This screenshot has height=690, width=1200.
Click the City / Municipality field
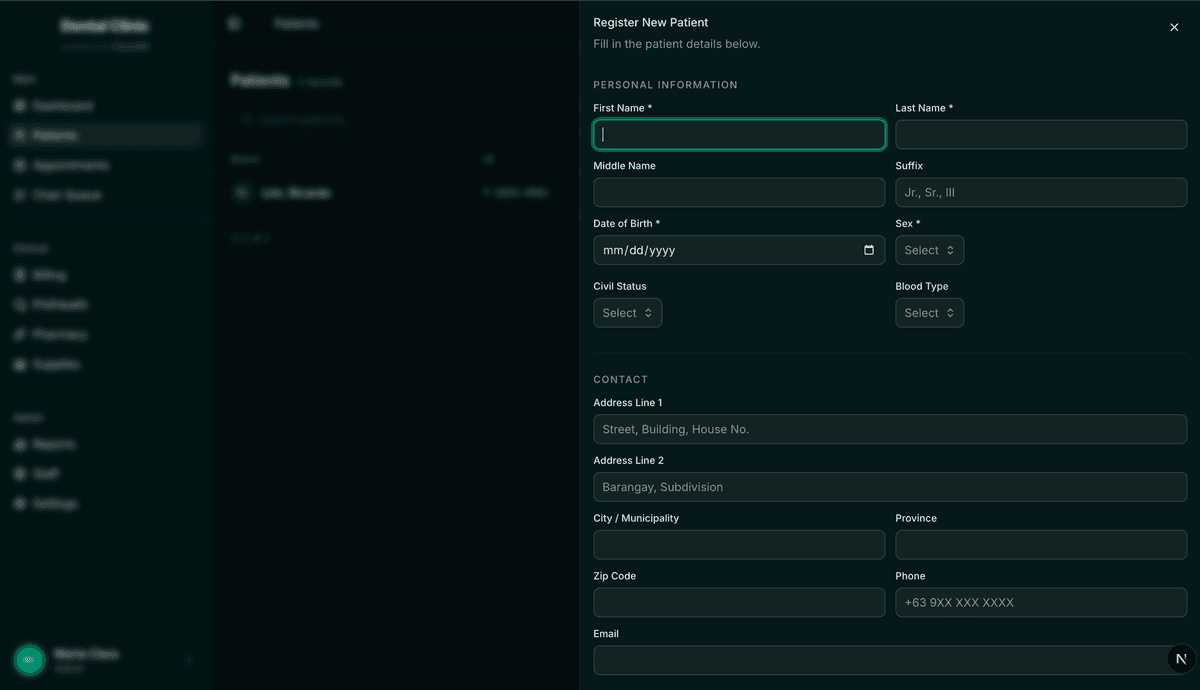[x=739, y=545]
